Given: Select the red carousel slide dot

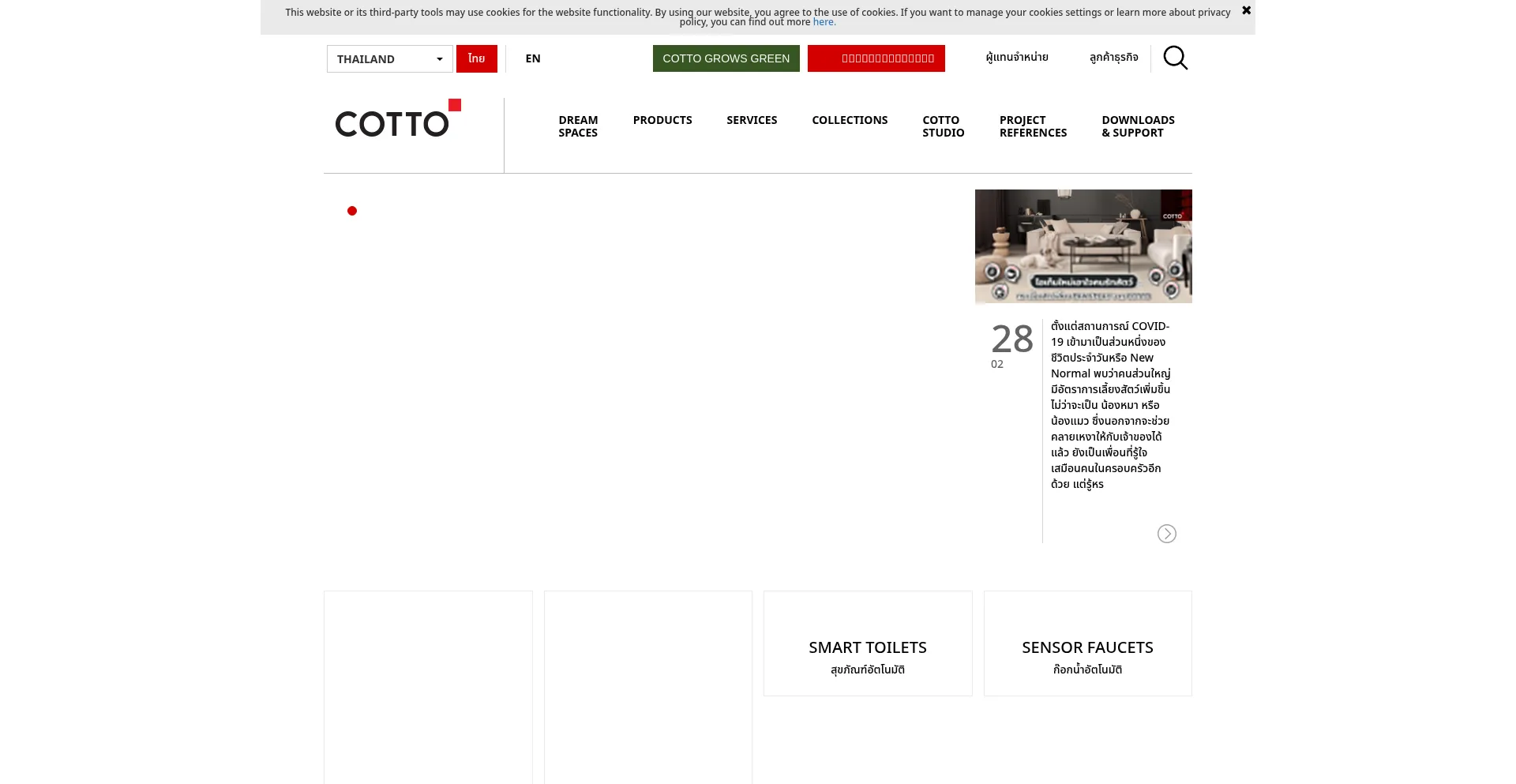Looking at the screenshot, I should pos(352,211).
